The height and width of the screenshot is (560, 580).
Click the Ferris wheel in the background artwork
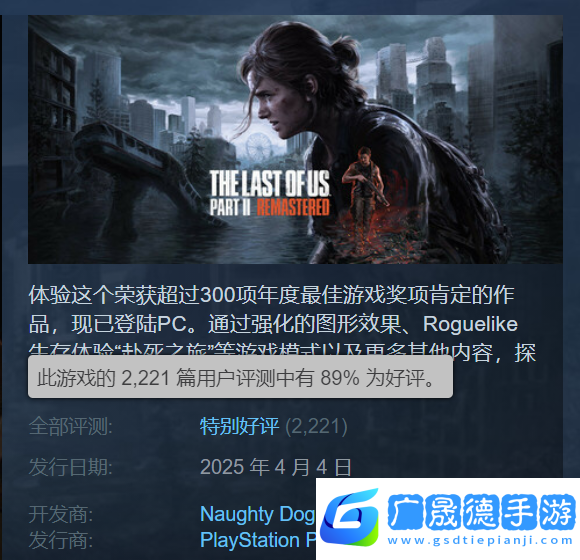click(x=259, y=145)
